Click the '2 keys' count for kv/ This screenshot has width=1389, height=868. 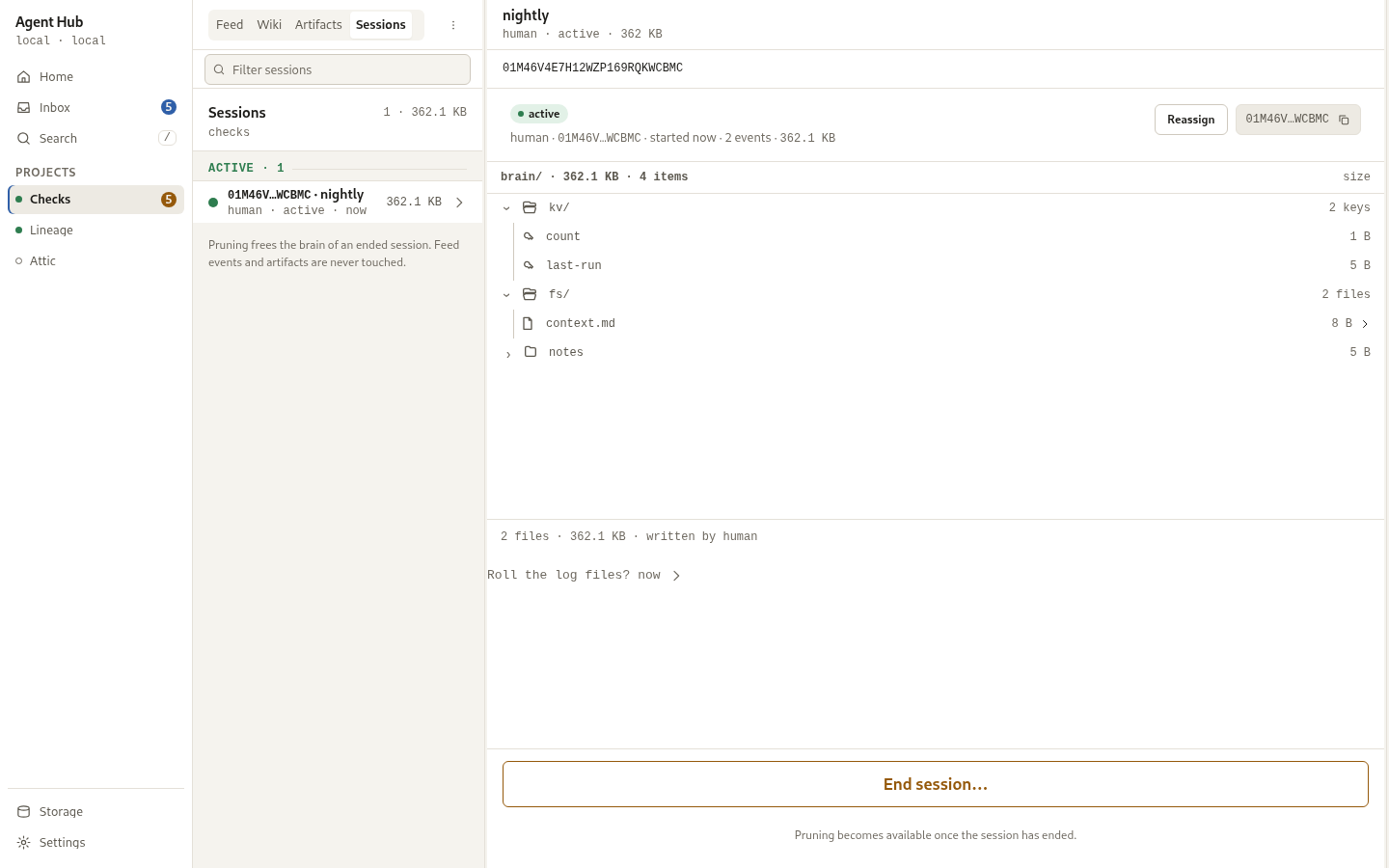(x=1349, y=208)
